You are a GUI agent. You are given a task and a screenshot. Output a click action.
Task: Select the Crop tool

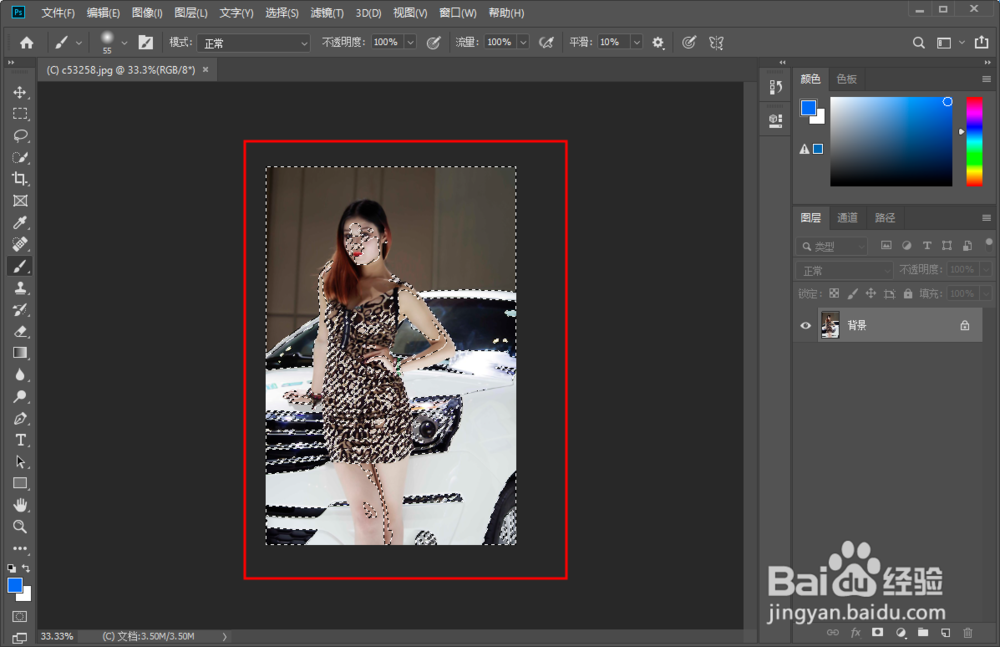coord(20,179)
